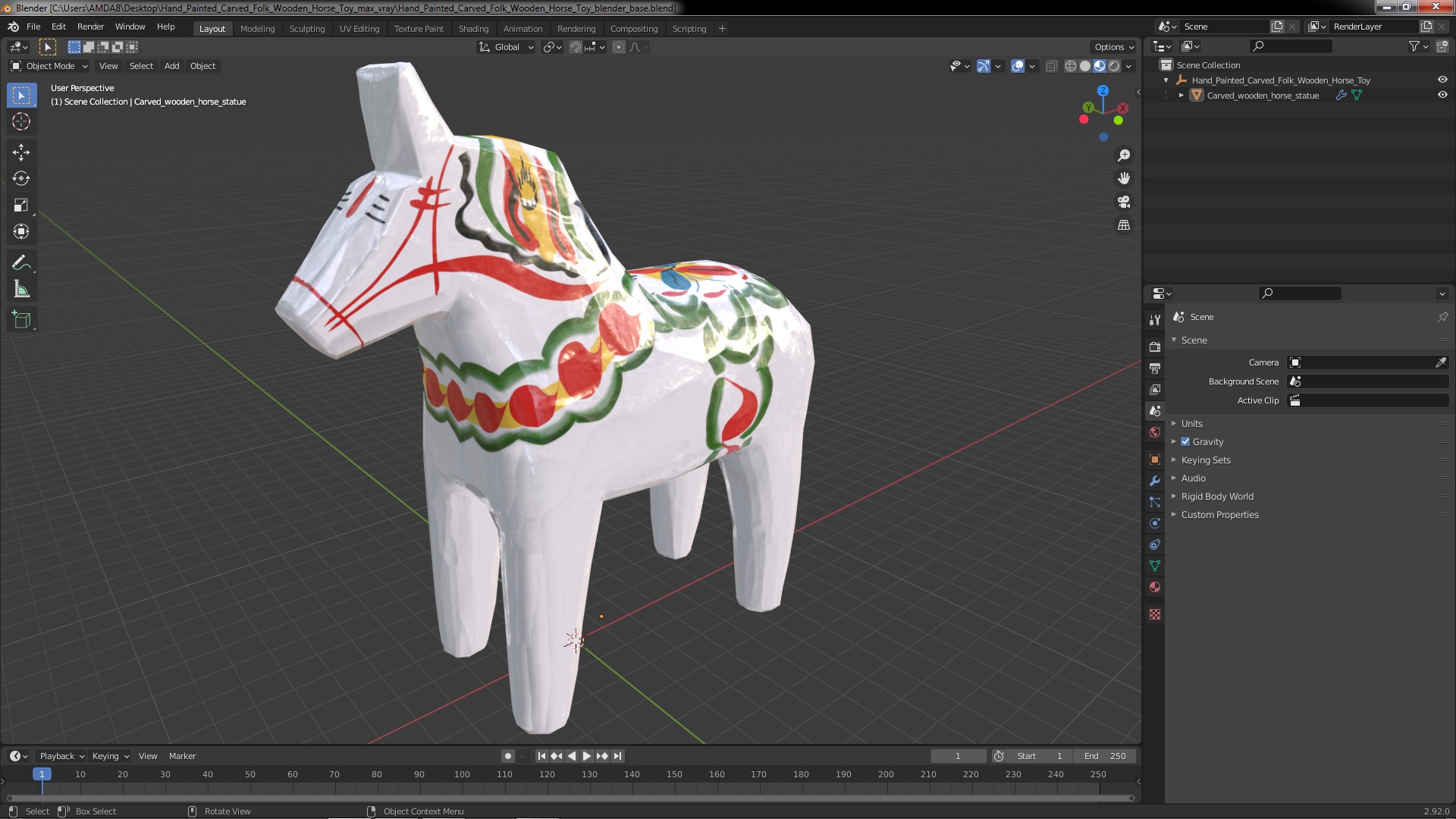
Task: Select the Cursor tool
Action: pyautogui.click(x=21, y=122)
